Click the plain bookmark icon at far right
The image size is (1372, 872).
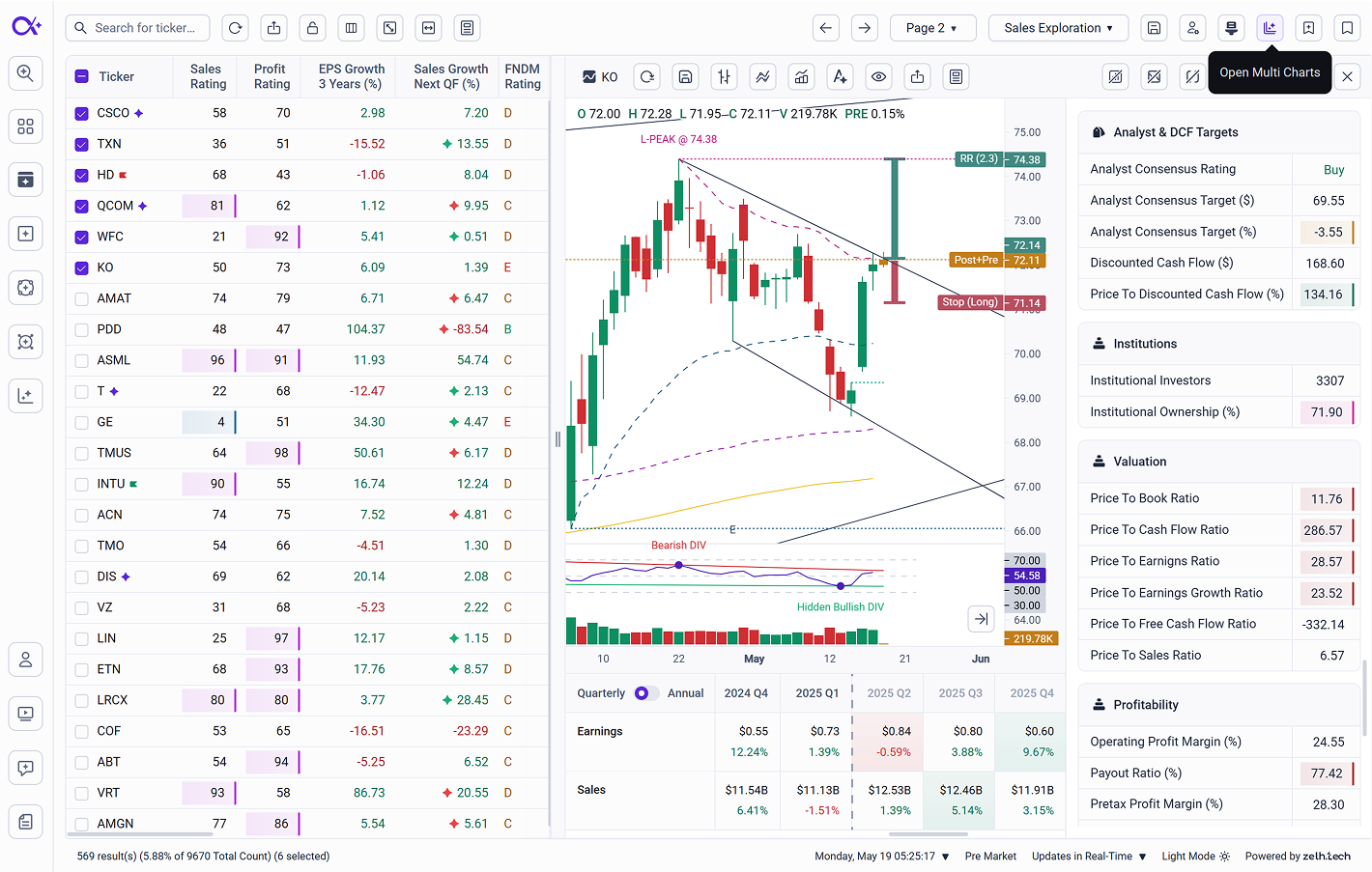click(1347, 28)
